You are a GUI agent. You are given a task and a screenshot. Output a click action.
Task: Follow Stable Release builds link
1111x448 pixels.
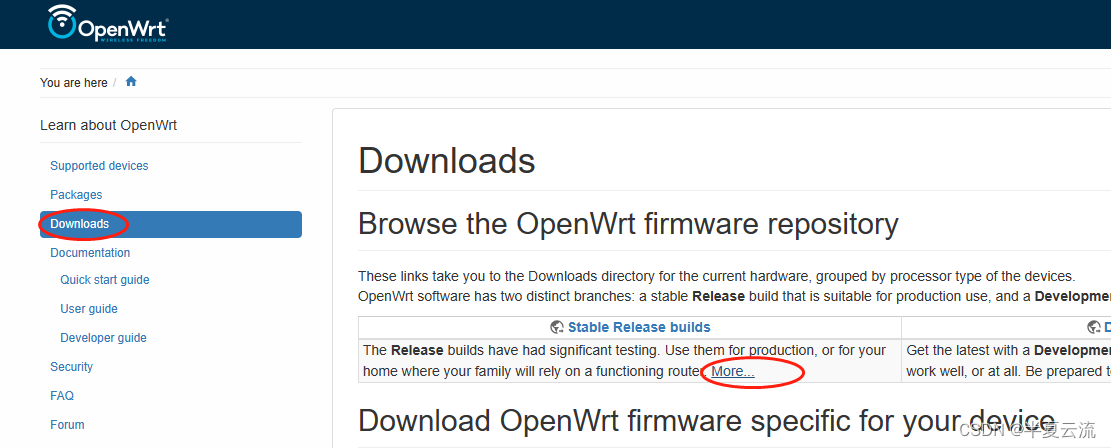click(x=639, y=327)
